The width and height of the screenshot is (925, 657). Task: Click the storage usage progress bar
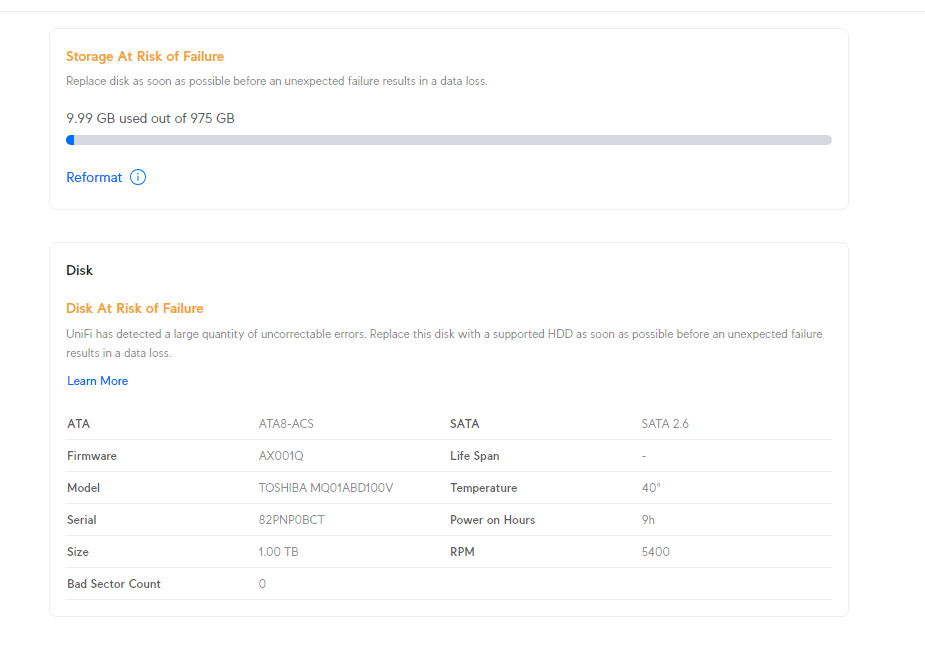448,140
